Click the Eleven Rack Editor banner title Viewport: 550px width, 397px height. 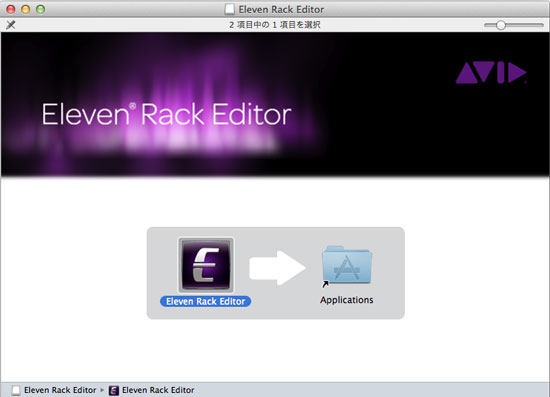coord(167,114)
